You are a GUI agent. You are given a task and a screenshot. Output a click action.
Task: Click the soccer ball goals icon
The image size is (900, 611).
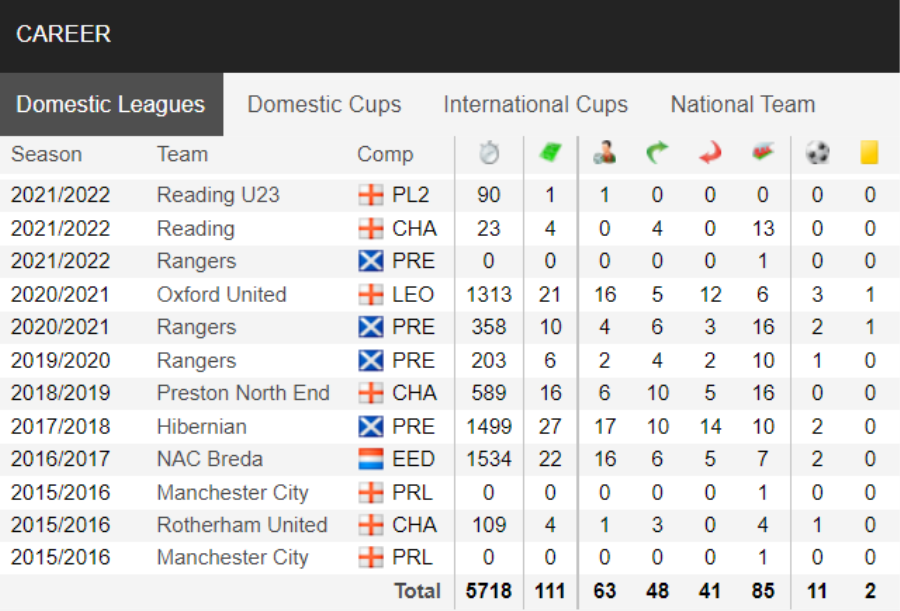(x=817, y=153)
